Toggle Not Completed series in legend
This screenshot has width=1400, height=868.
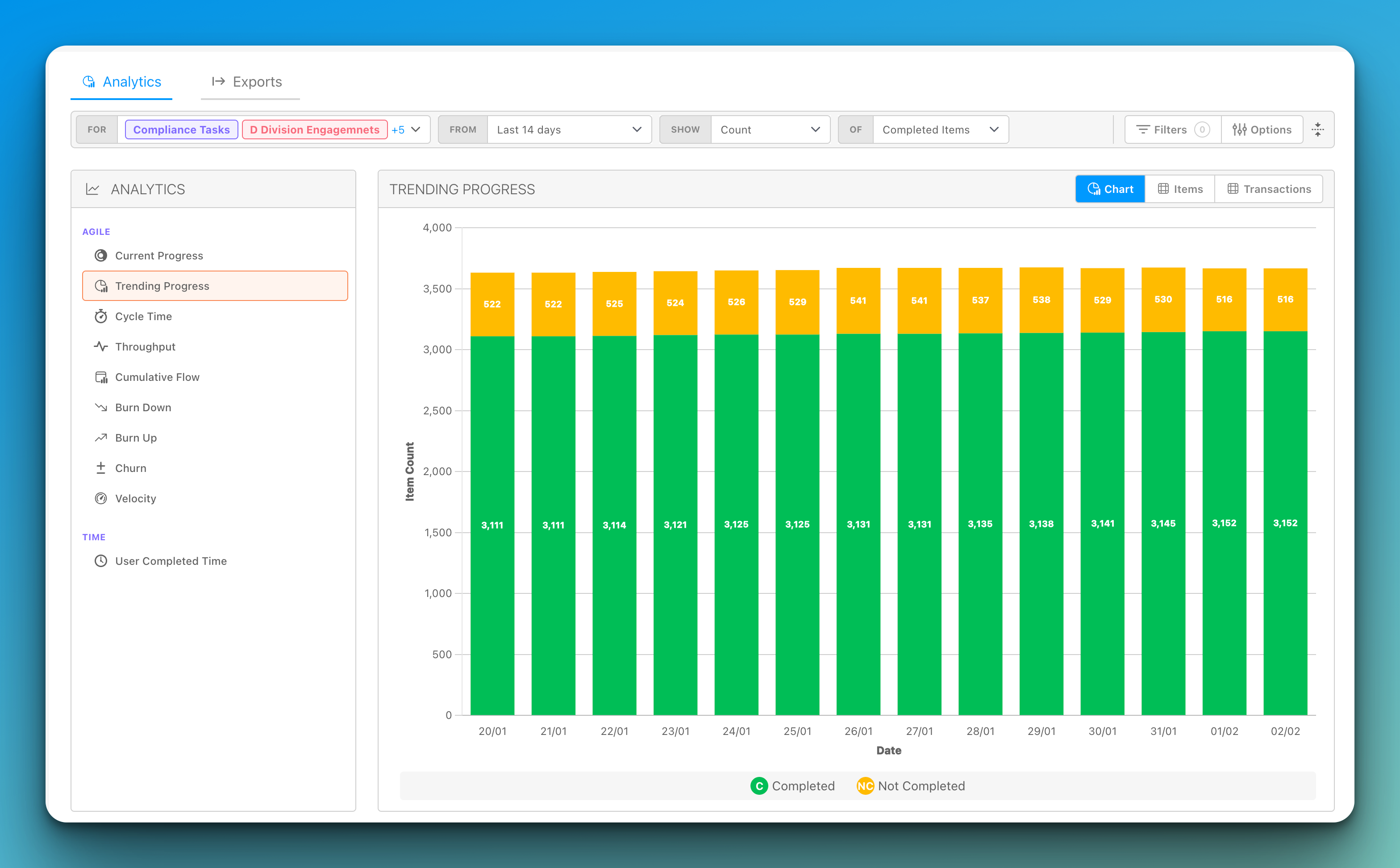click(x=910, y=786)
